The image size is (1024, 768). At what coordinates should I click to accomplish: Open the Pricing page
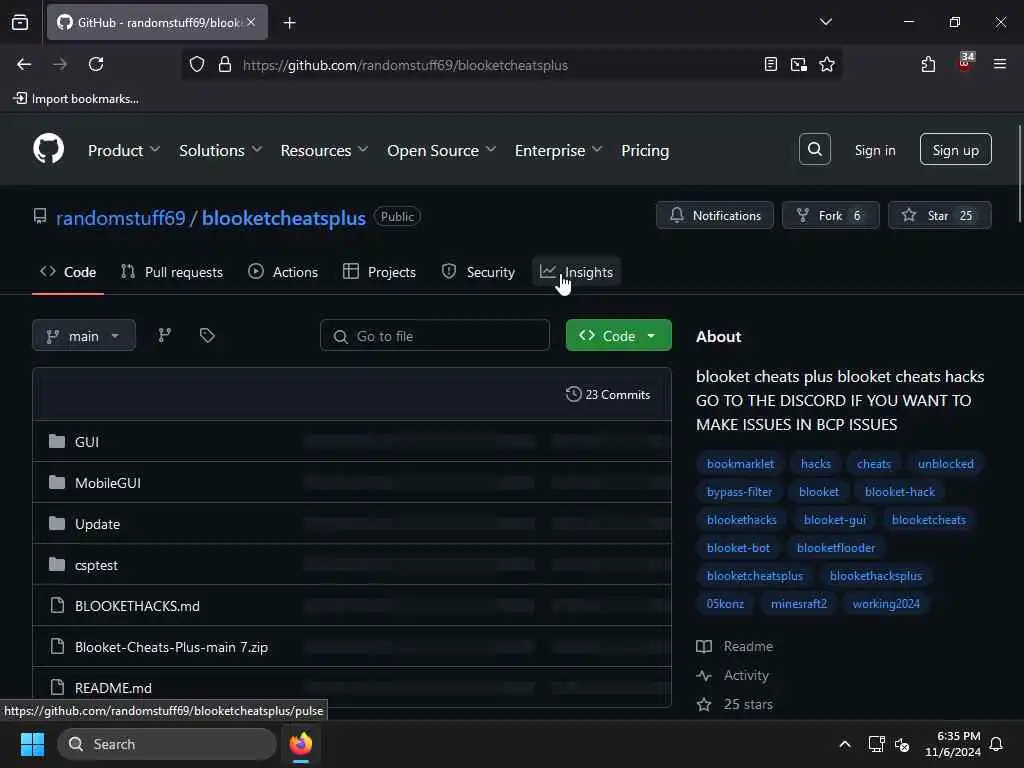coord(645,150)
